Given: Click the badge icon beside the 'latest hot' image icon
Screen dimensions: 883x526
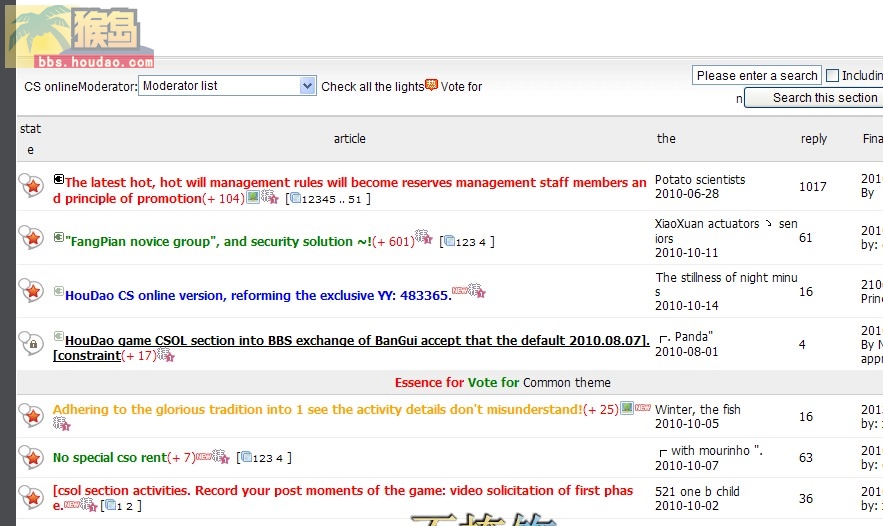Looking at the screenshot, I should [x=270, y=197].
